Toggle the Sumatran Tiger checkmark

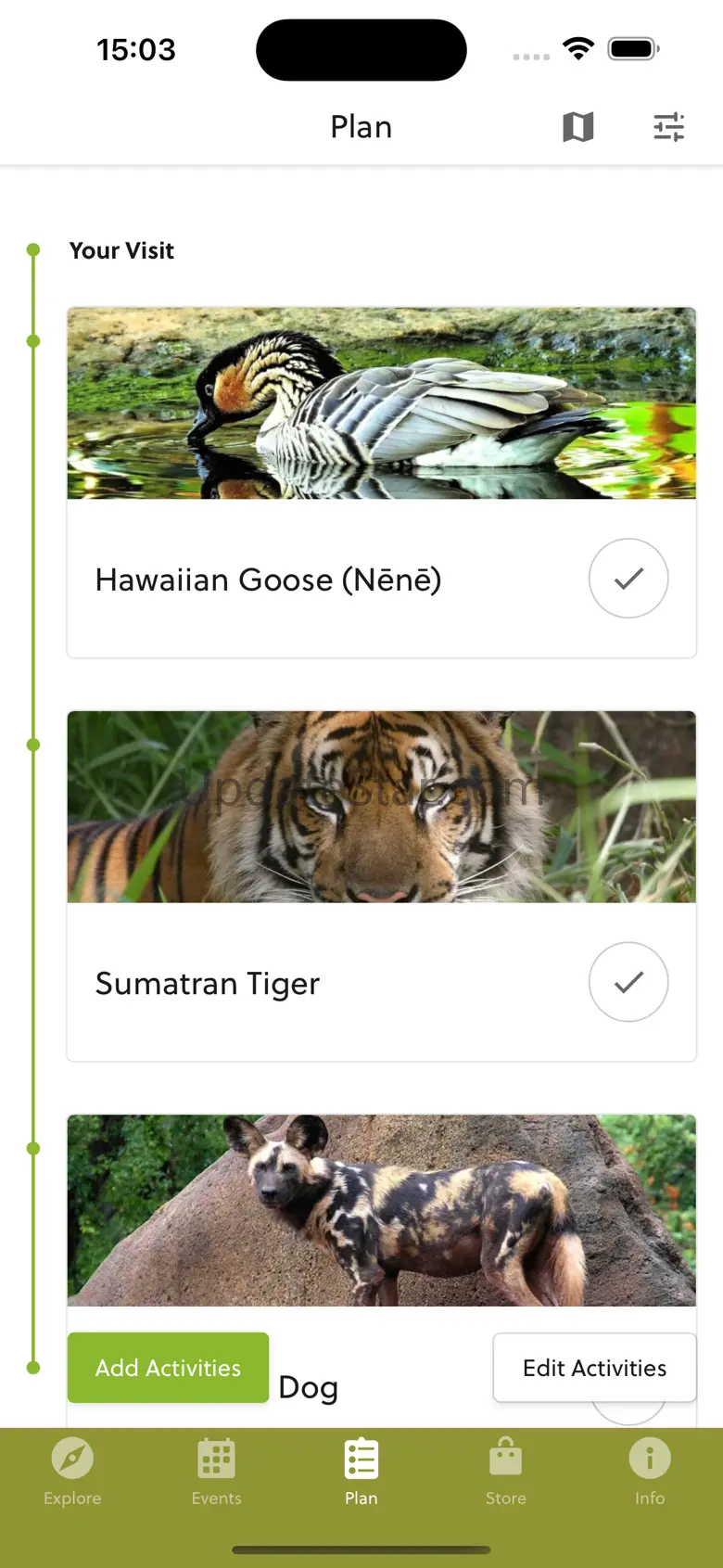[x=628, y=982]
